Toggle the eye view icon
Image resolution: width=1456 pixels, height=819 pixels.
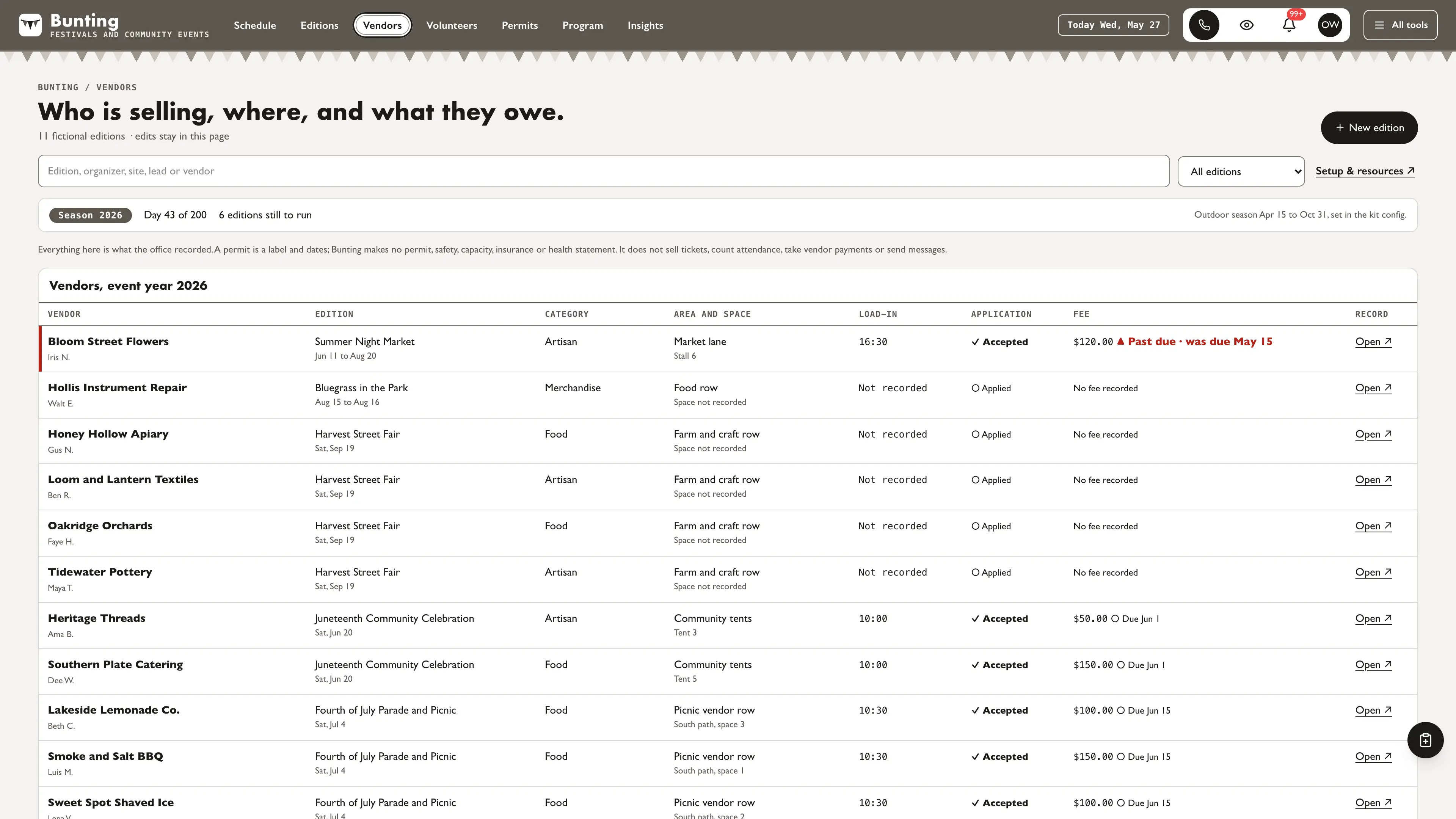1246,25
